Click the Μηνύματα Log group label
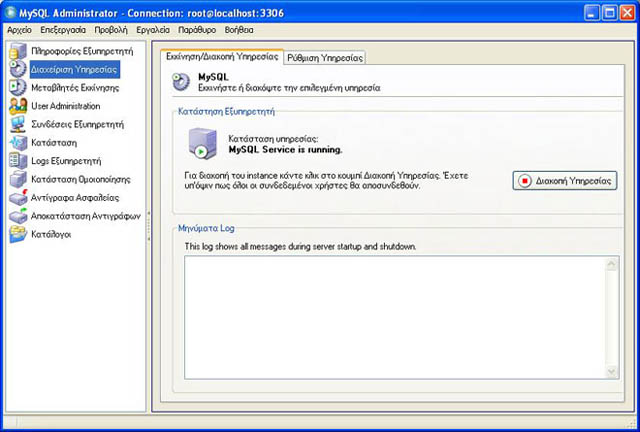This screenshot has width=640, height=432. [x=206, y=228]
